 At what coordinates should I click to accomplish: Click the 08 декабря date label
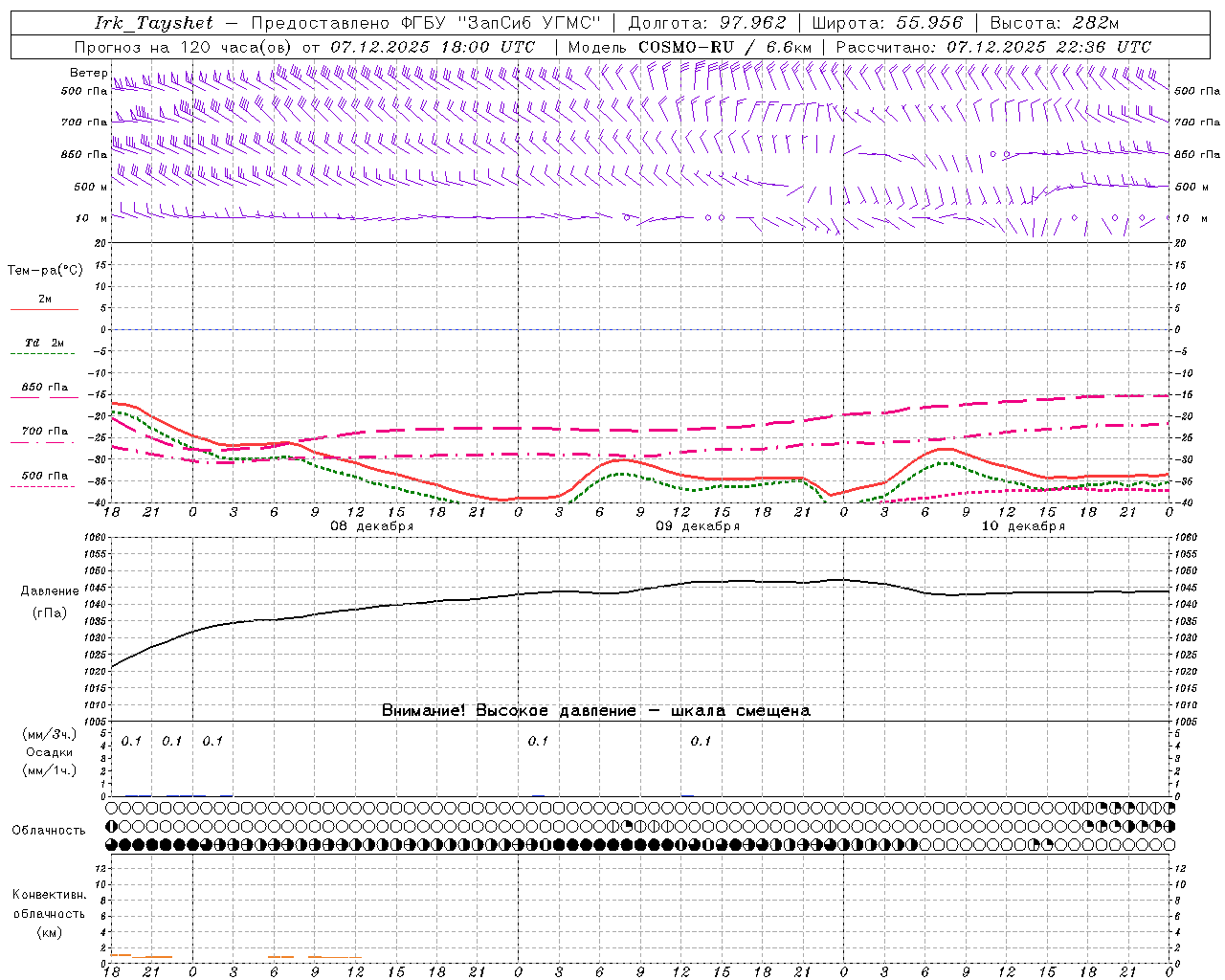[x=372, y=526]
